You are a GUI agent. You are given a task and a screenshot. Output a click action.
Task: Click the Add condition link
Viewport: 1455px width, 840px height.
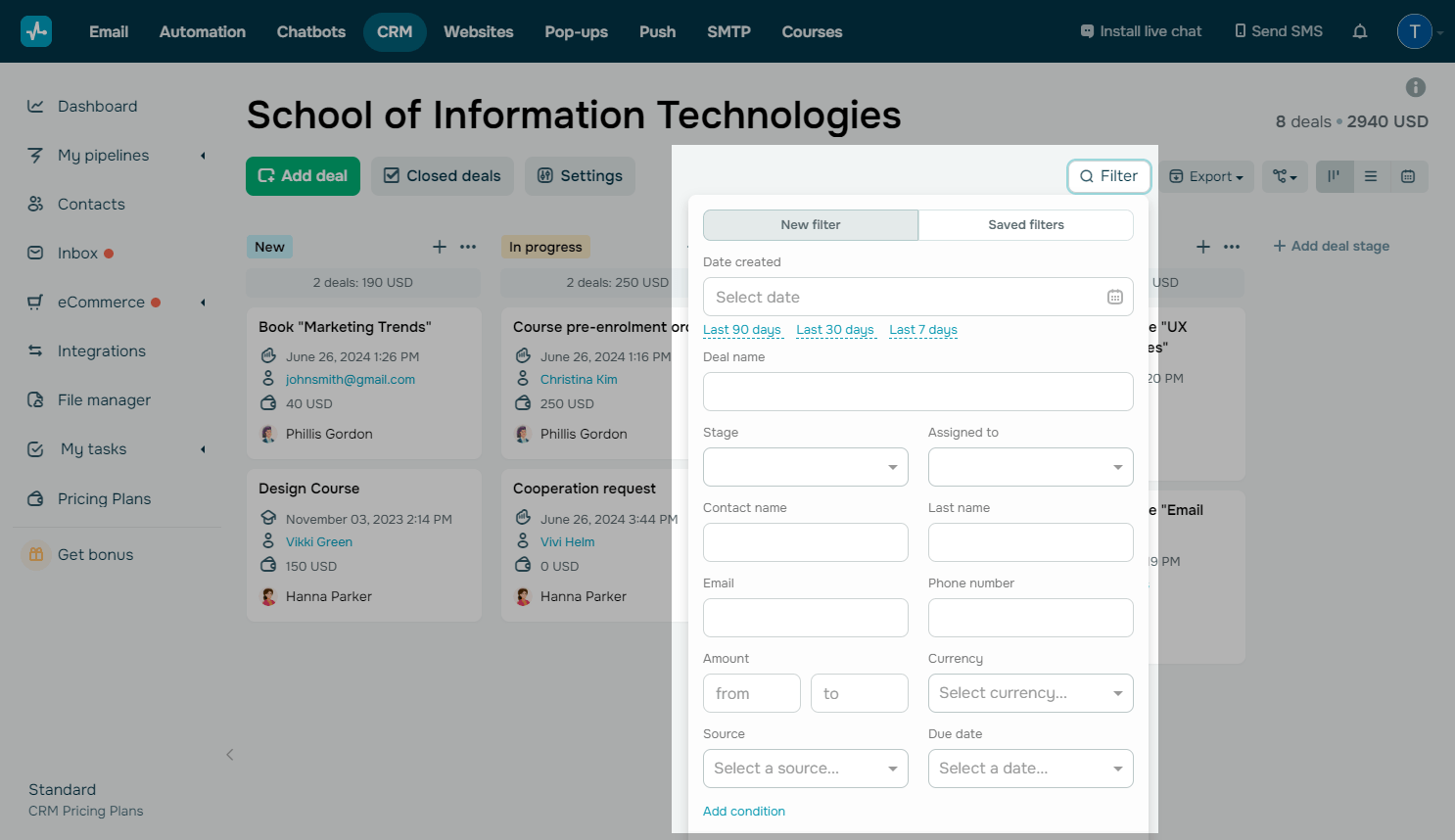point(744,812)
